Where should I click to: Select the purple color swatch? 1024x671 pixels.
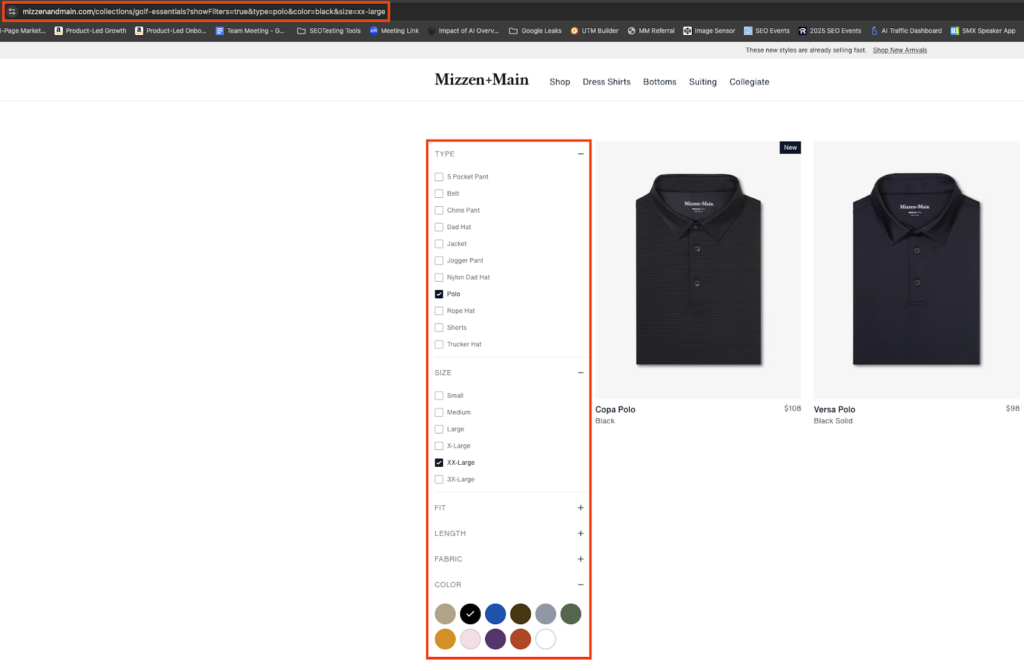coord(496,639)
